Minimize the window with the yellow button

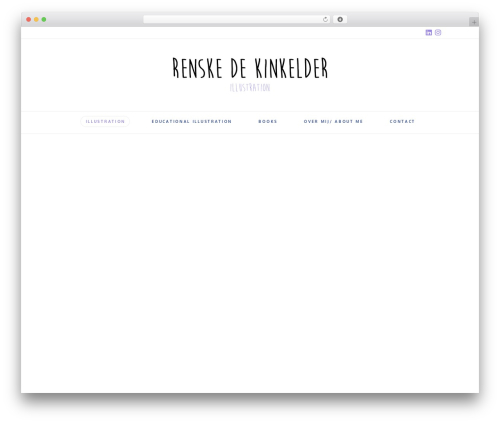36,19
